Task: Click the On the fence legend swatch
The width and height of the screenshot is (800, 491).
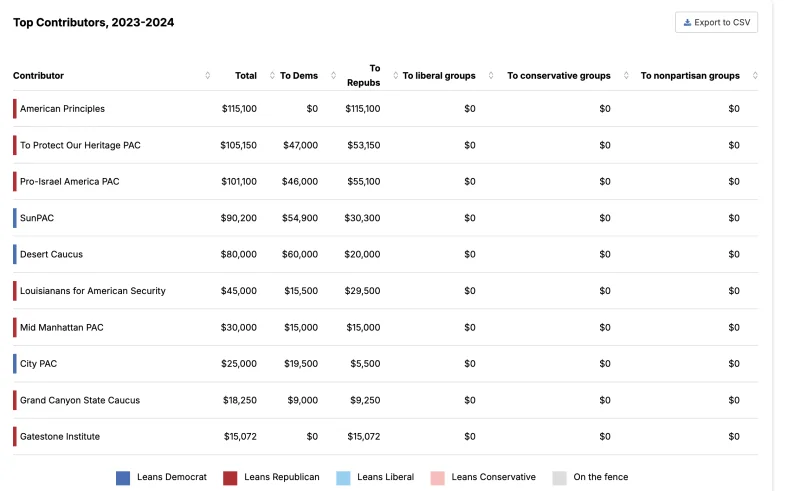Action: click(560, 478)
